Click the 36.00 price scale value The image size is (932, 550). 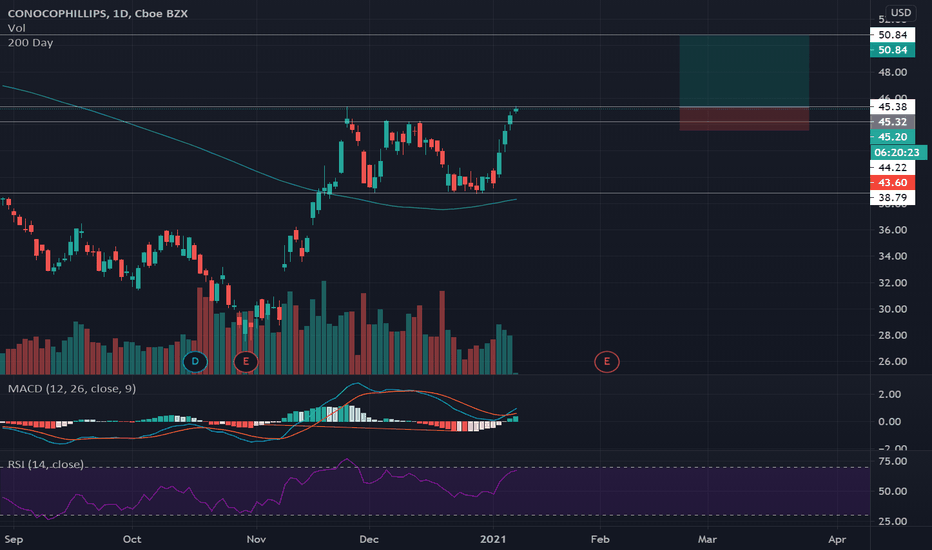[893, 230]
